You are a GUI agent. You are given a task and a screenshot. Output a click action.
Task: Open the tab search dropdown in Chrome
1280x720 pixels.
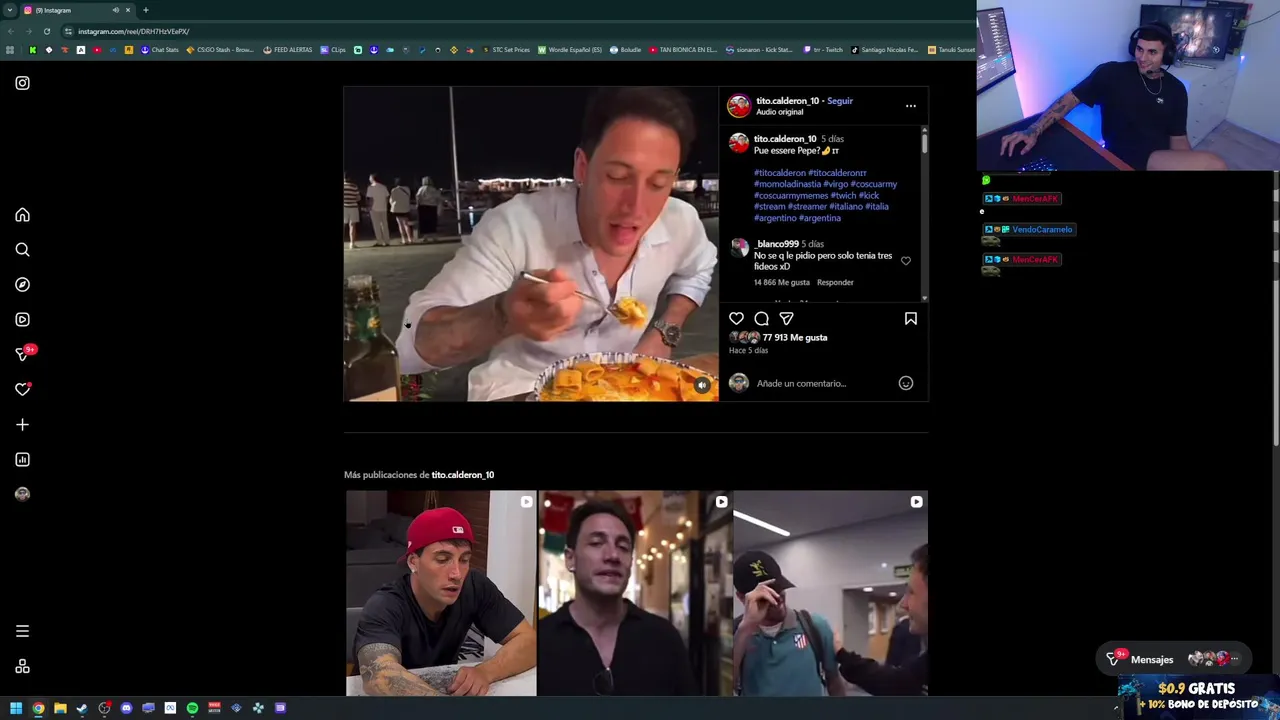coord(9,10)
